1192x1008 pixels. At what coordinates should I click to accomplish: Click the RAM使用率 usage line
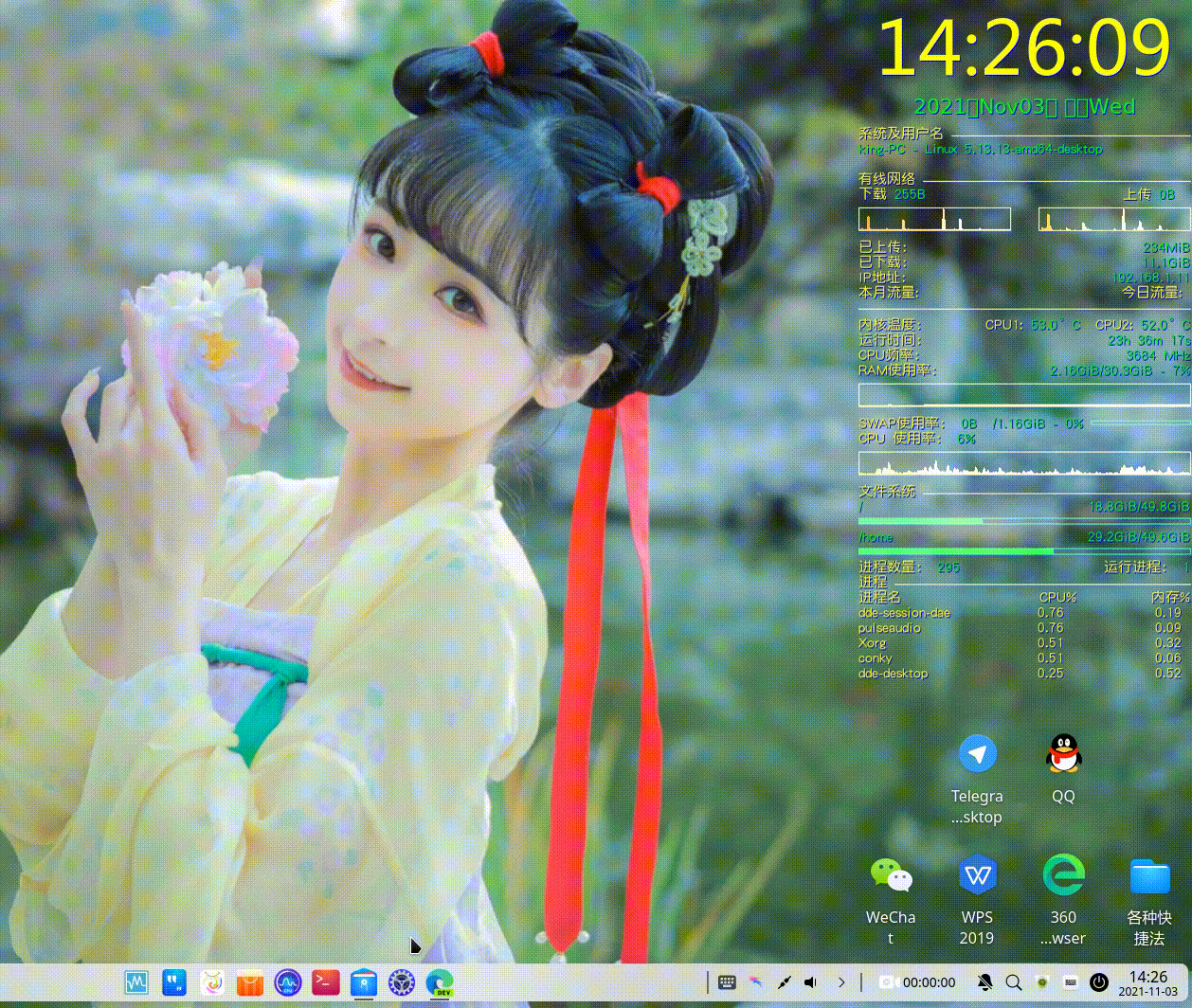[1024, 370]
